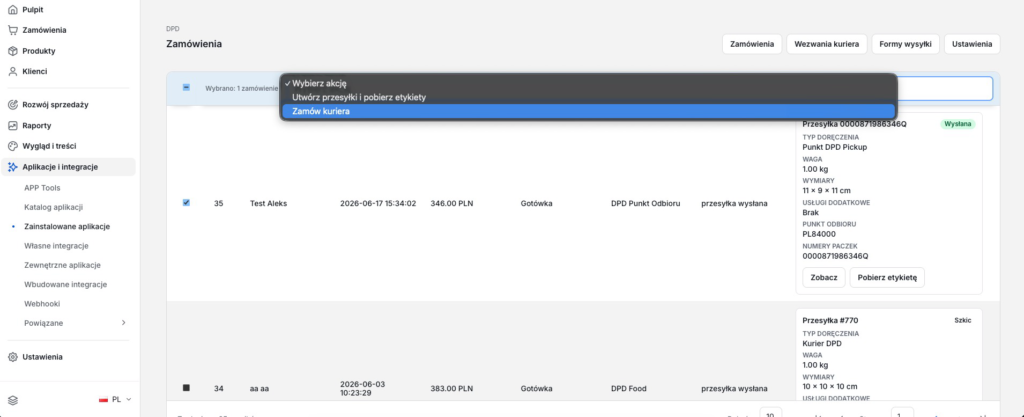The height and width of the screenshot is (417, 1024).
Task: Click the Przesyłka 0000871986346Q heading
Action: pos(854,124)
